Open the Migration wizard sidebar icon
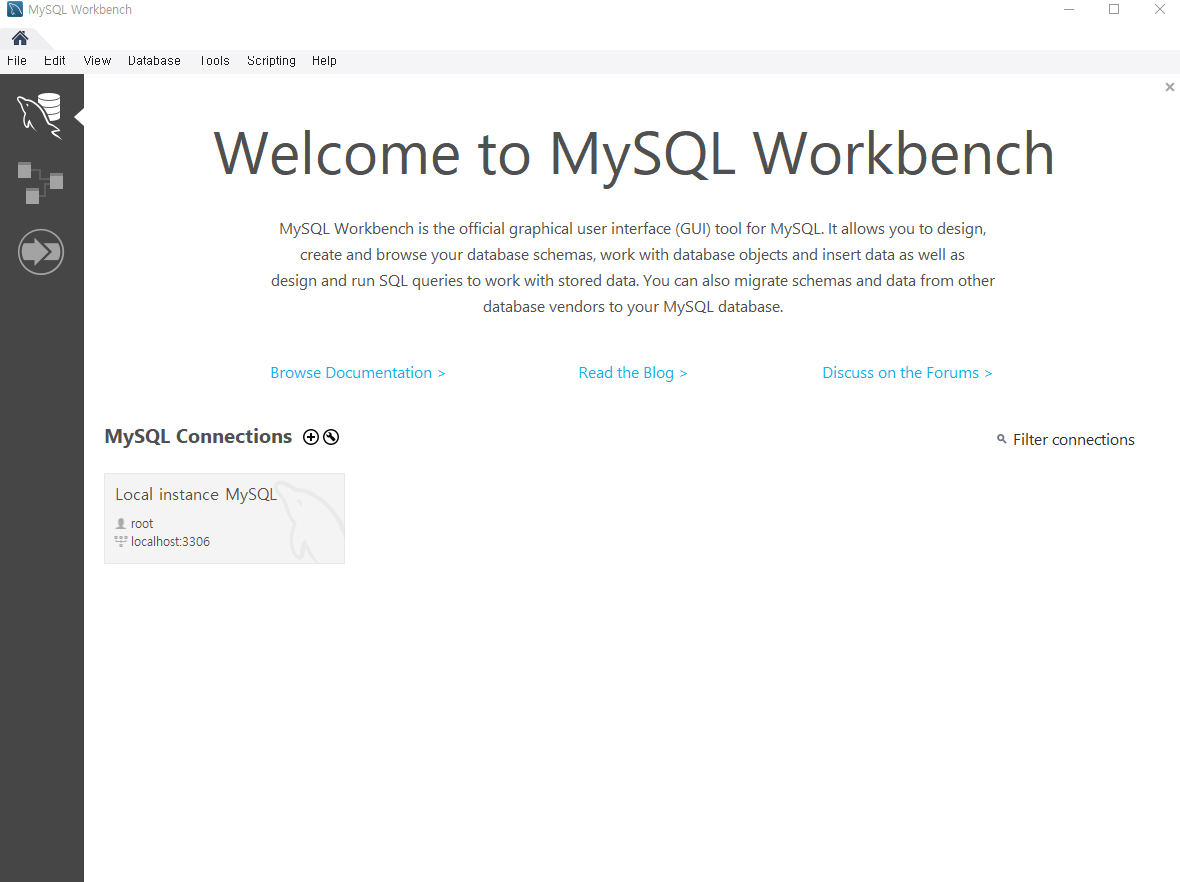 (x=41, y=251)
